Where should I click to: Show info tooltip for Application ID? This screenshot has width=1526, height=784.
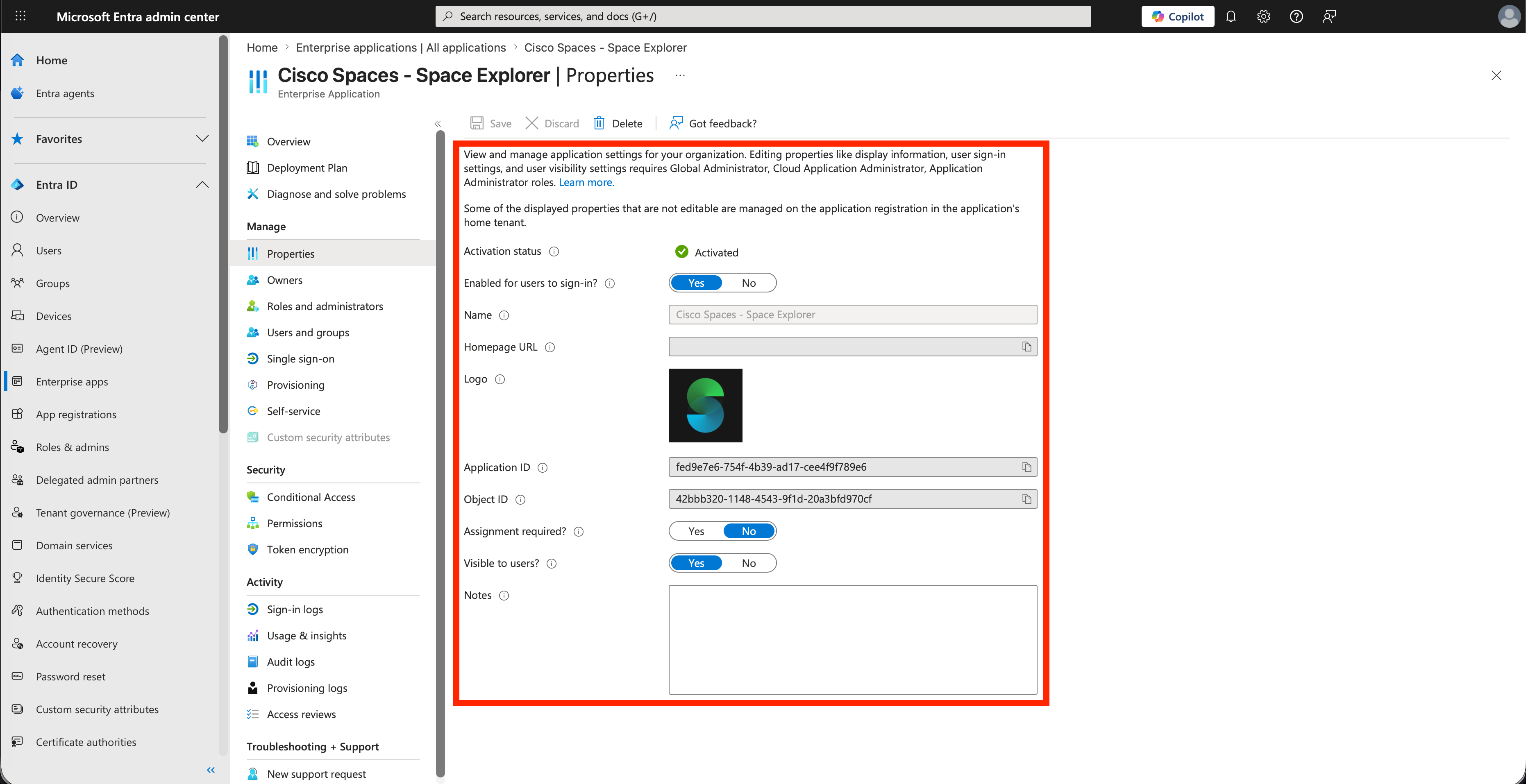543,468
